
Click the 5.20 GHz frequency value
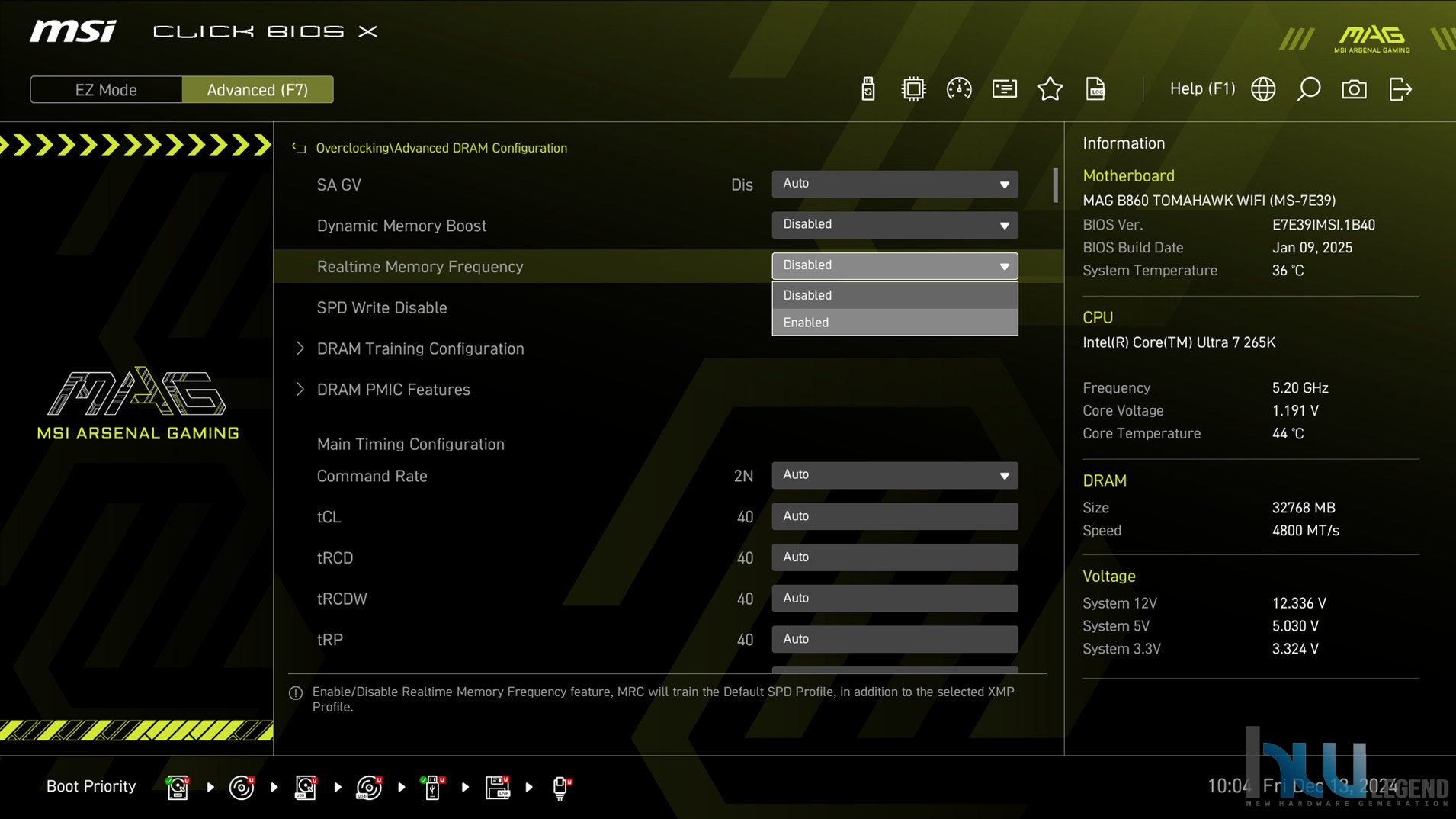pyautogui.click(x=1300, y=388)
